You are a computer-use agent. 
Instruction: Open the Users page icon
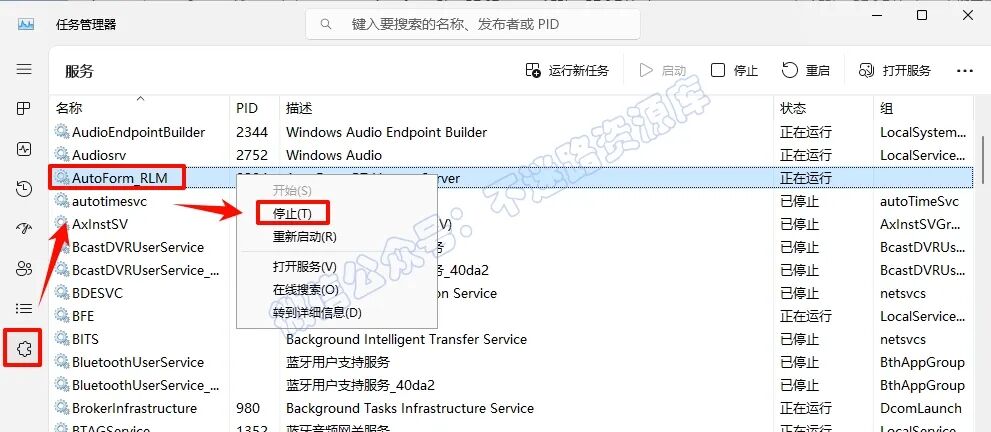click(24, 269)
